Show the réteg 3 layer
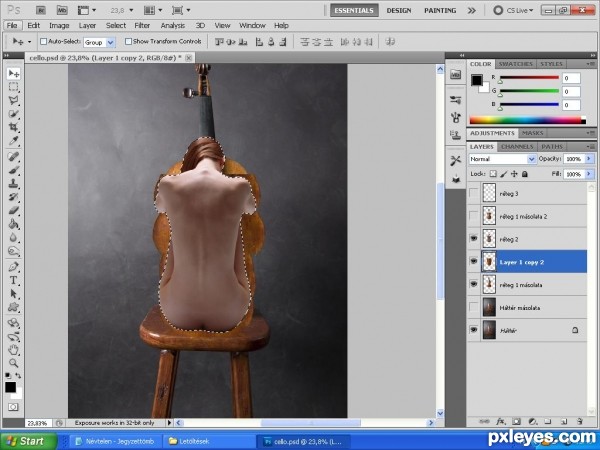Screen dimensions: 600x450 pos(474,193)
